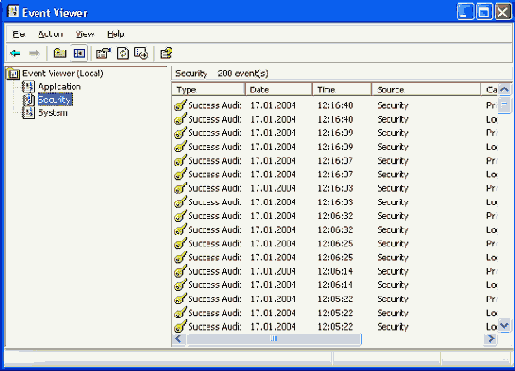Sort by the Time column header
Viewport: 515px width, 371px height.
coord(342,89)
